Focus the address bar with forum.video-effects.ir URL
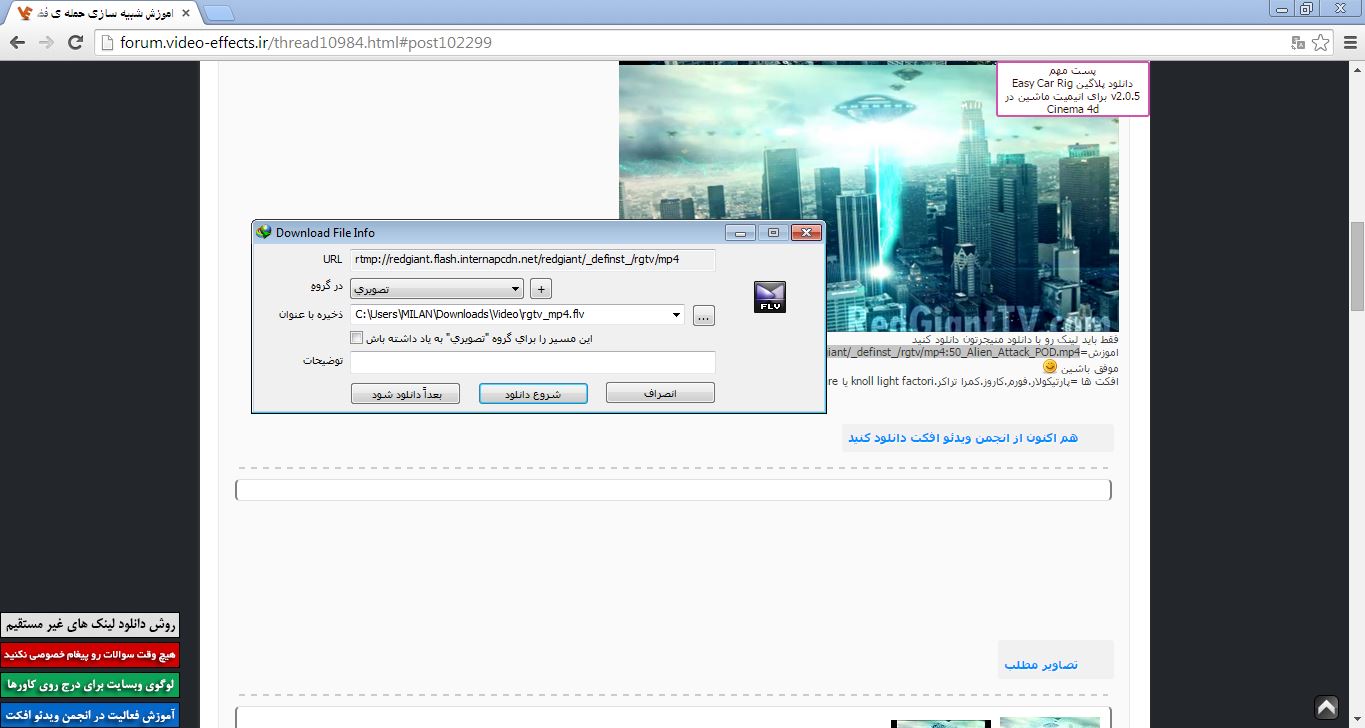This screenshot has height=728, width=1365. (690, 43)
